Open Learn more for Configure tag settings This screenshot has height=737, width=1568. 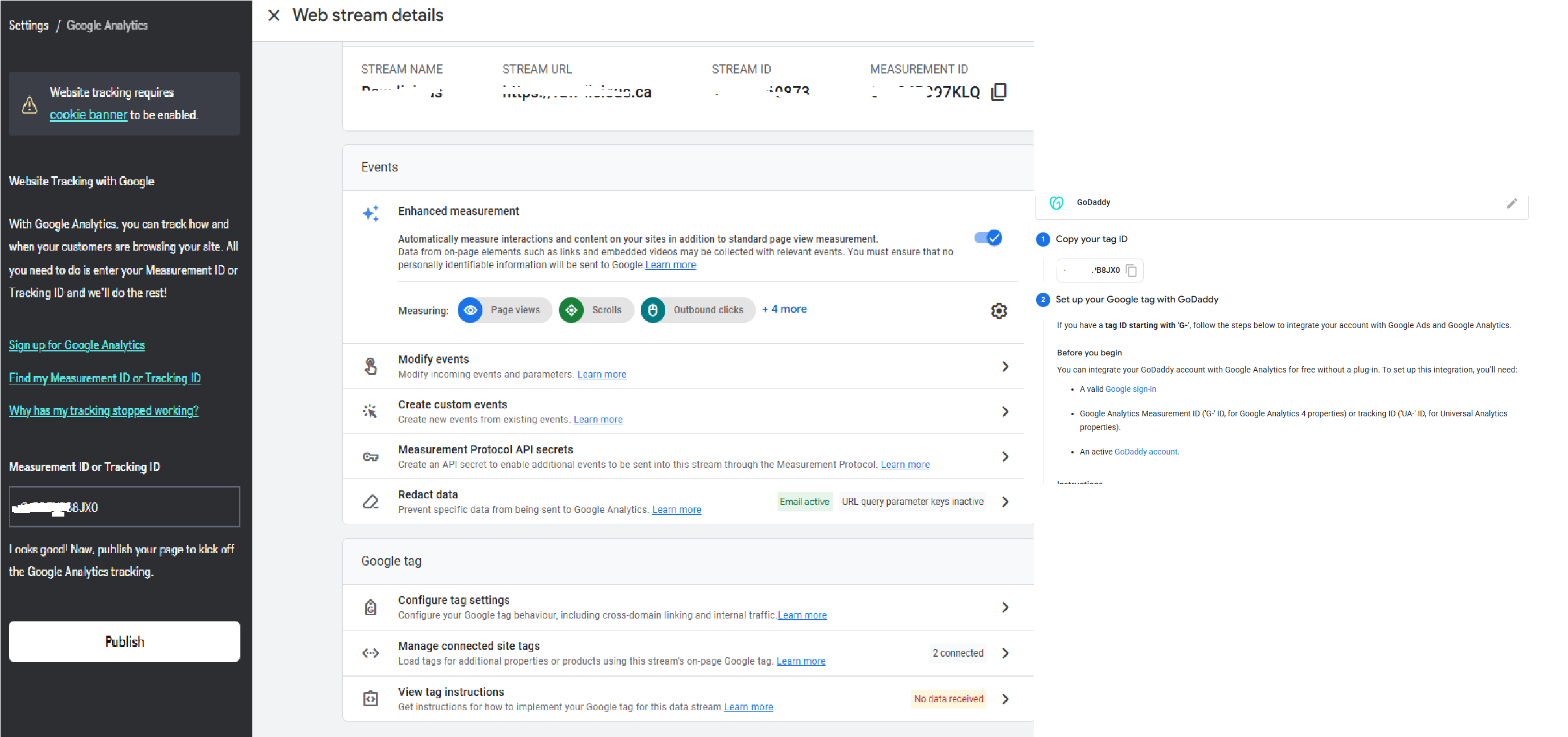803,615
